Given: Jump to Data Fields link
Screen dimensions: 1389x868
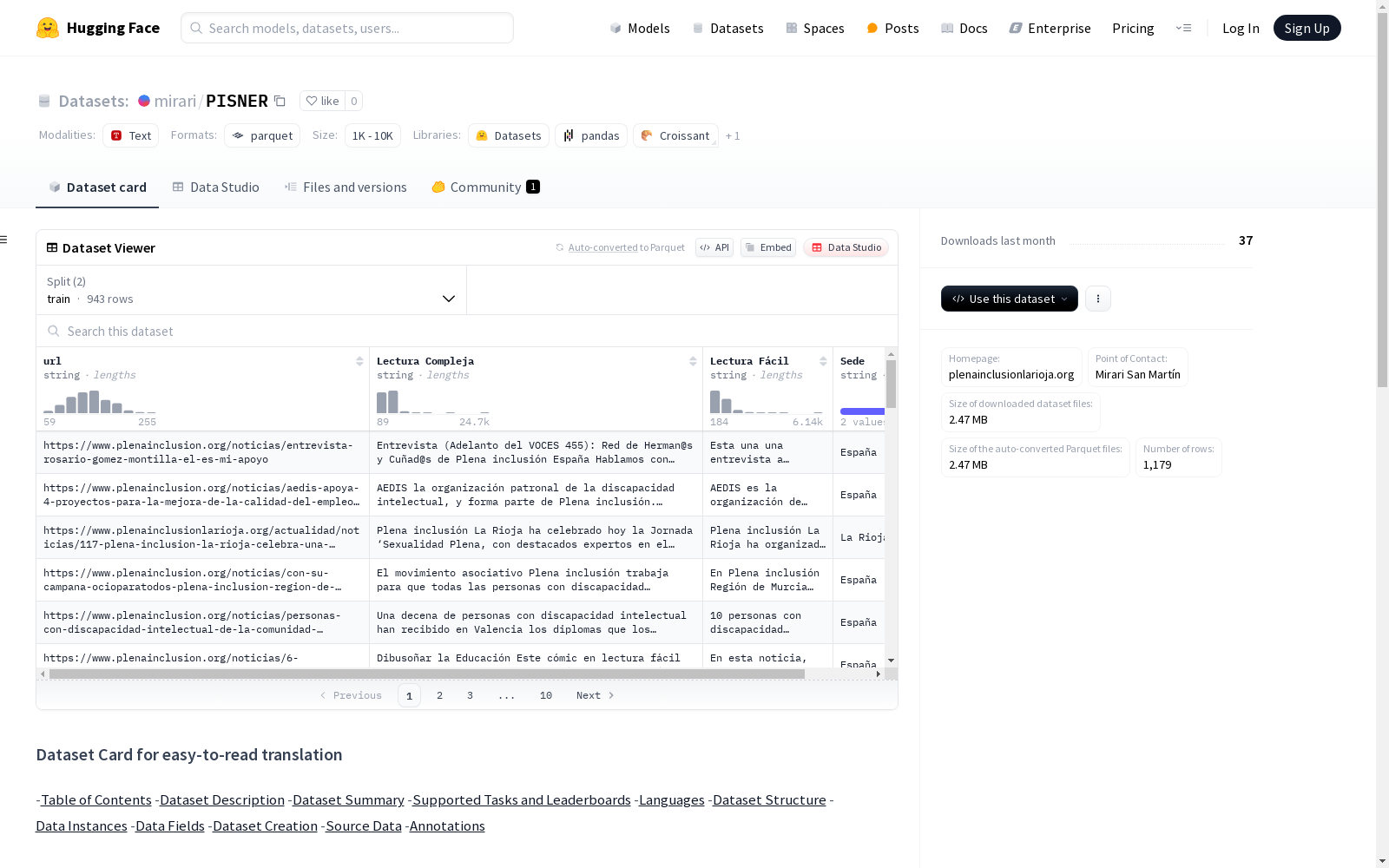Looking at the screenshot, I should point(170,826).
